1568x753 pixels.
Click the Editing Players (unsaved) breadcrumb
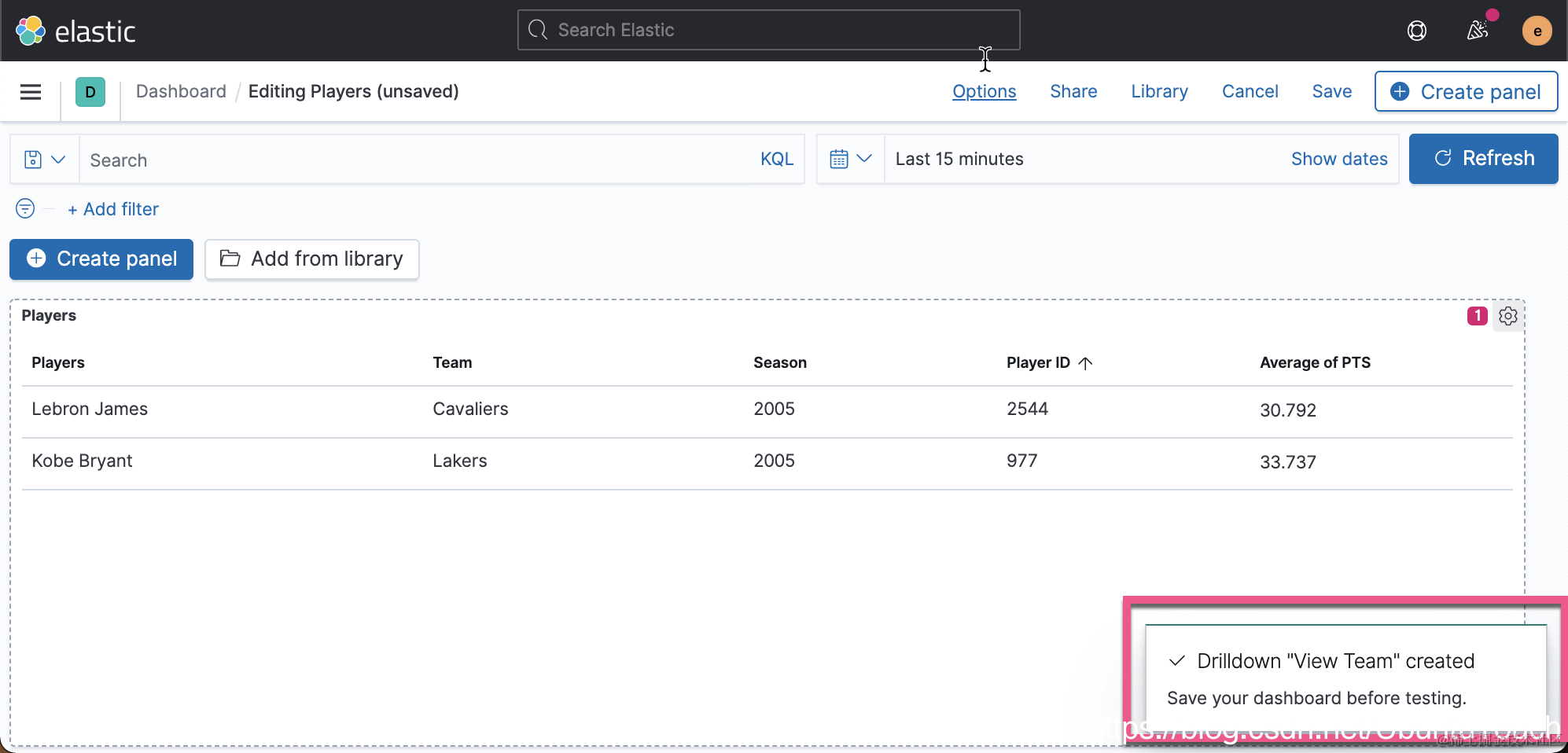(353, 91)
